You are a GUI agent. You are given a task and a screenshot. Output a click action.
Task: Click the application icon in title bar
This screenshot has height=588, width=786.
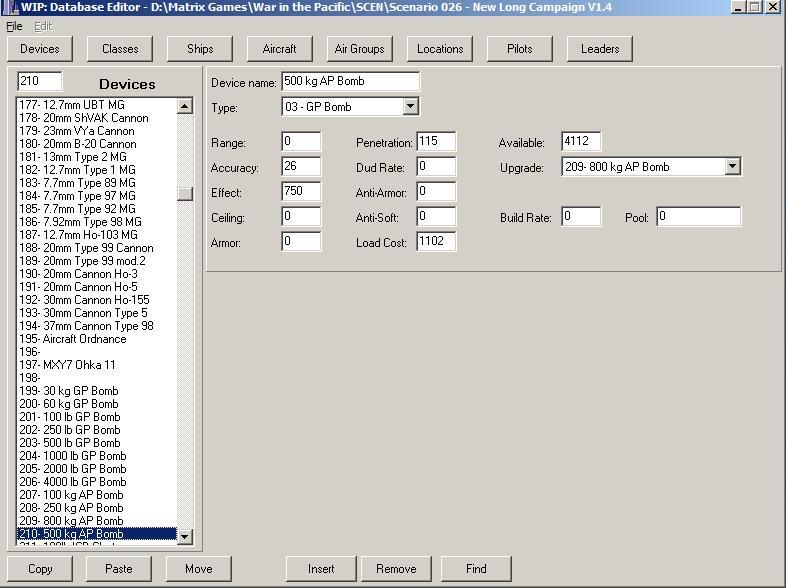pyautogui.click(x=9, y=7)
